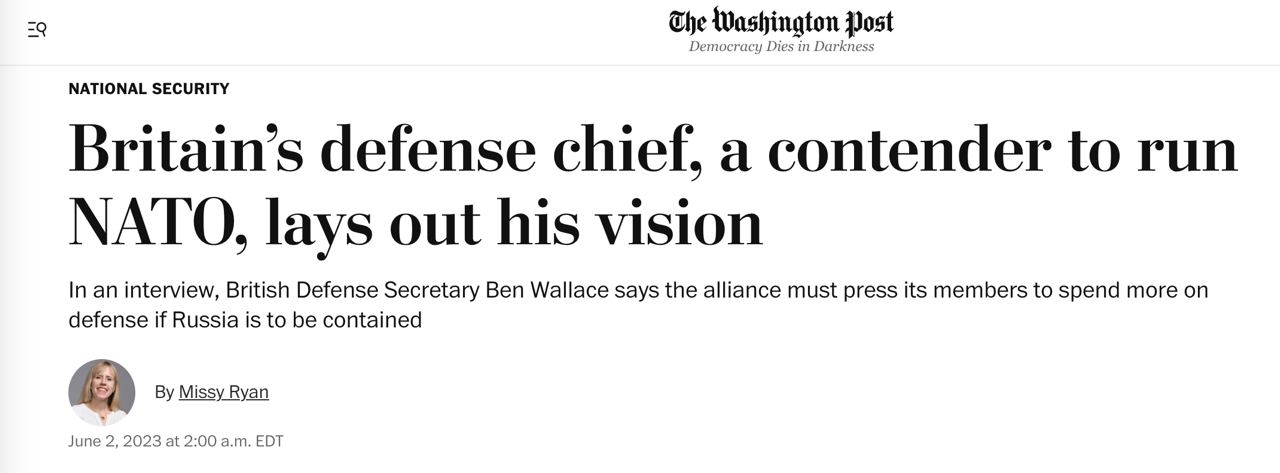Click The Washington Post masthead logo

(x=781, y=22)
